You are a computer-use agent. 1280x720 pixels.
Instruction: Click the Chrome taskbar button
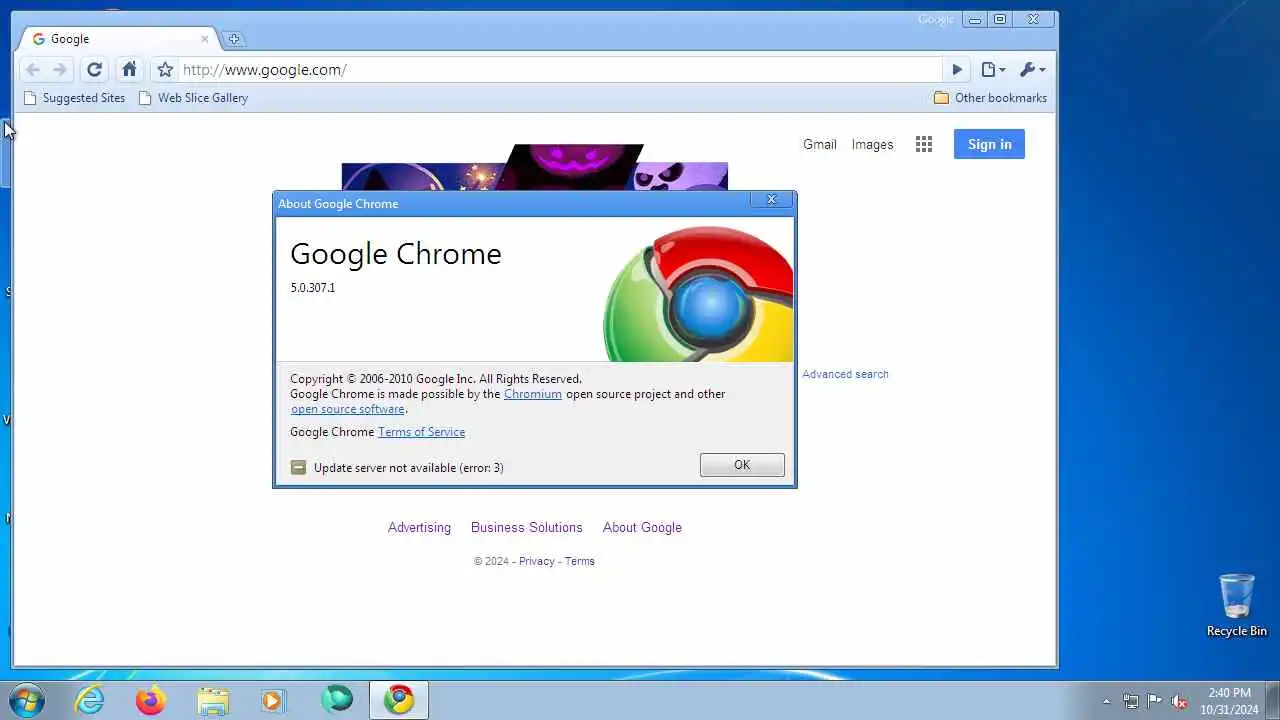click(399, 700)
